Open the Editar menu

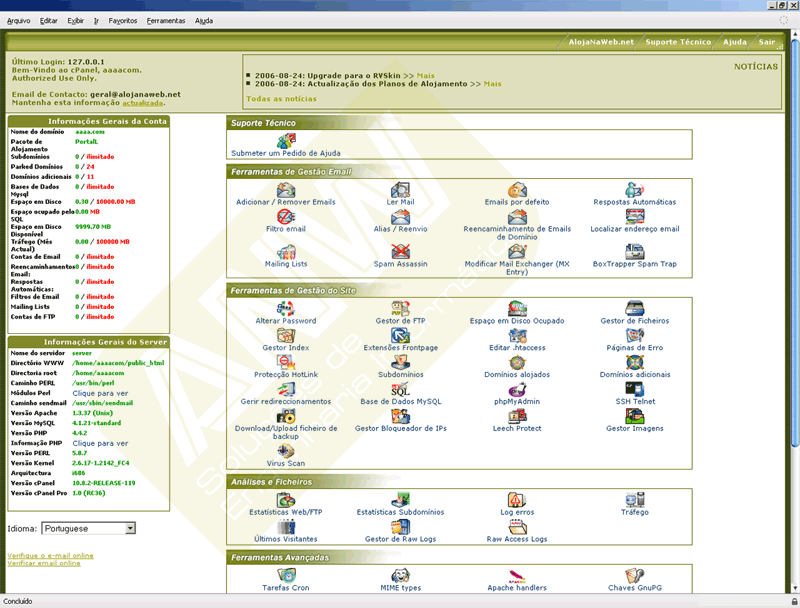[48, 21]
